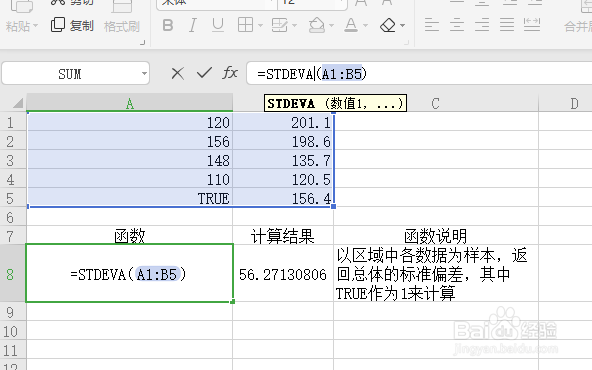The width and height of the screenshot is (592, 370).
Task: Click cell containing 148
Action: click(130, 160)
